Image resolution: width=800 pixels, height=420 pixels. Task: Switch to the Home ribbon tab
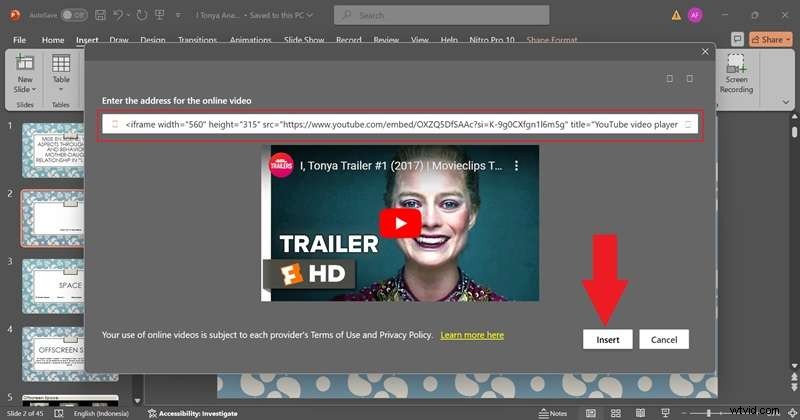point(53,40)
